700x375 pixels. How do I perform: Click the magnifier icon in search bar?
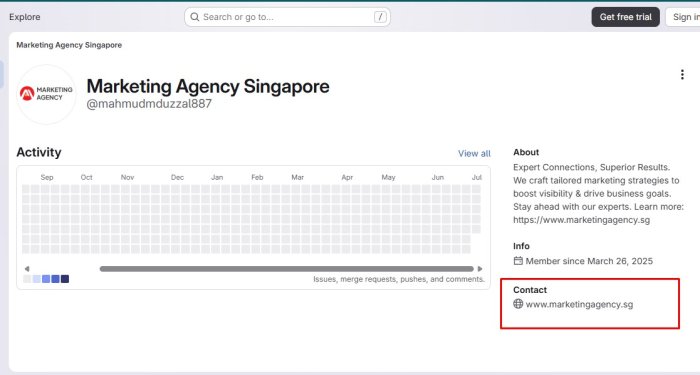[195, 17]
